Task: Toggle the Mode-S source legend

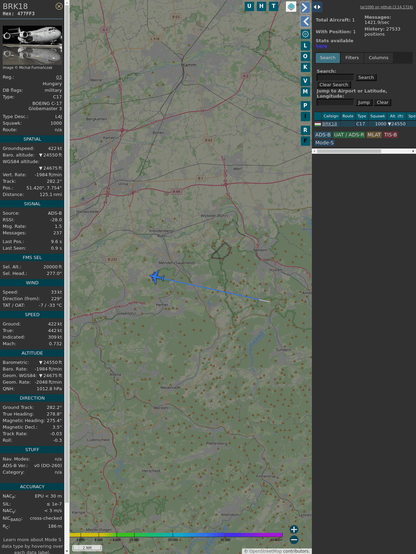Action: pyautogui.click(x=324, y=143)
